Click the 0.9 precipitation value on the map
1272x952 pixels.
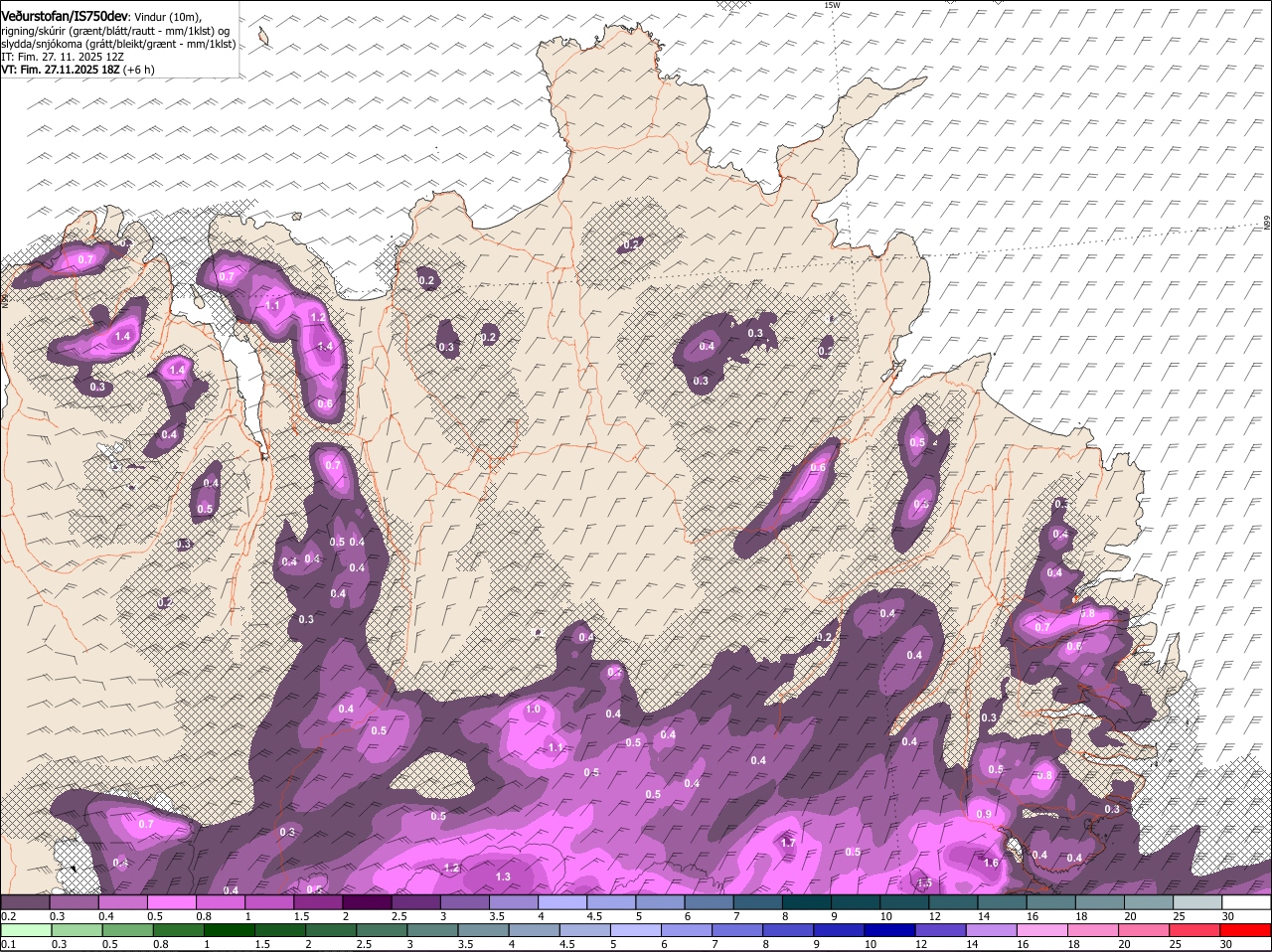click(x=984, y=814)
